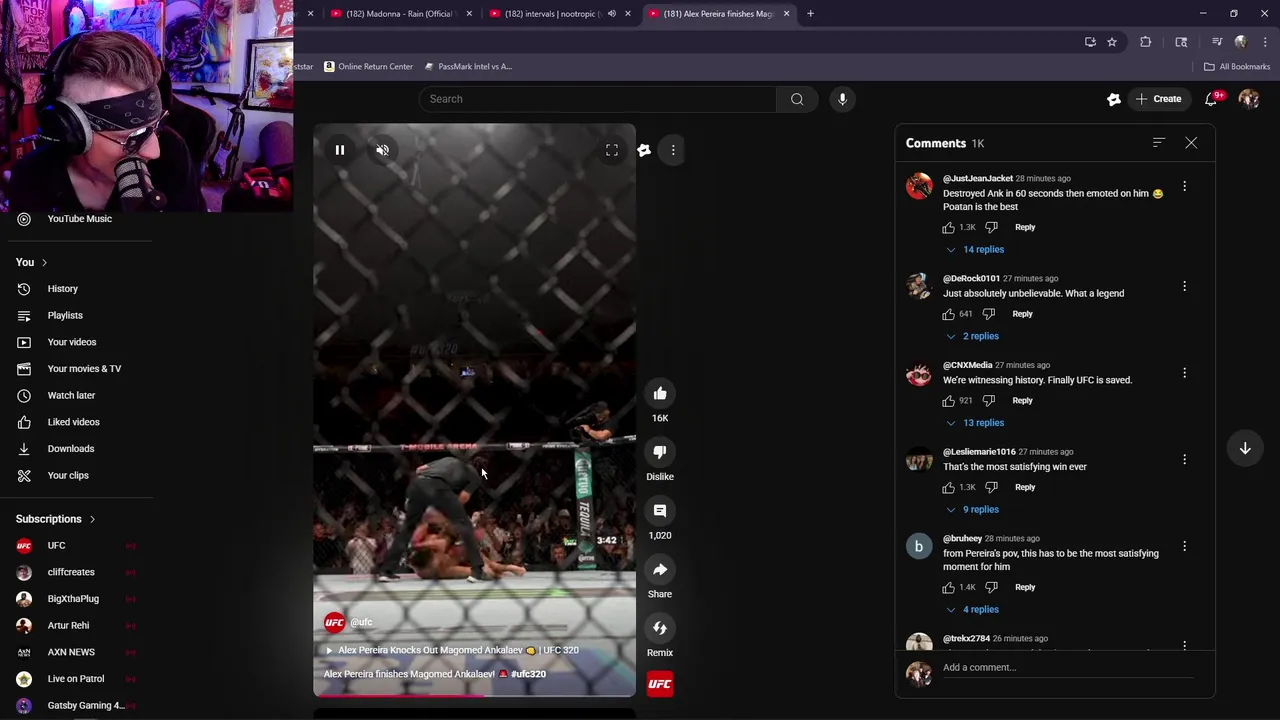Open options menu for JustJeanJacket comment
Viewport: 1280px width, 720px height.
pos(1184,186)
